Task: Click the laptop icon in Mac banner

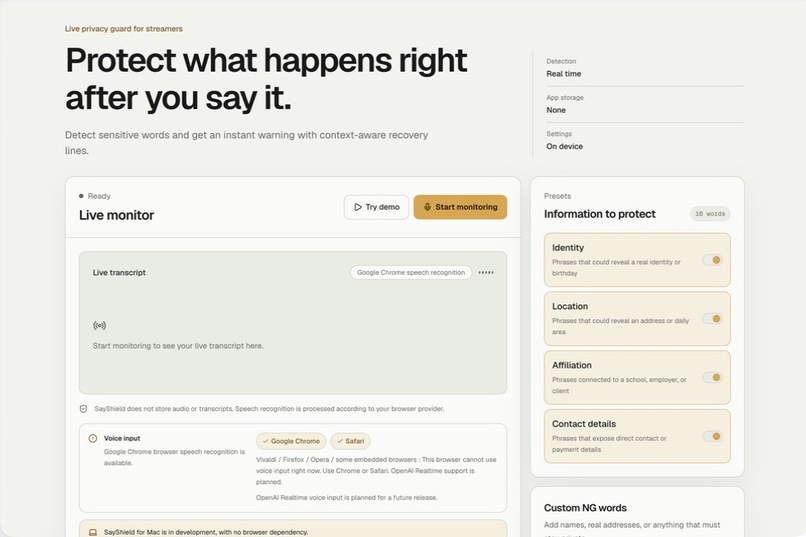Action: click(93, 532)
